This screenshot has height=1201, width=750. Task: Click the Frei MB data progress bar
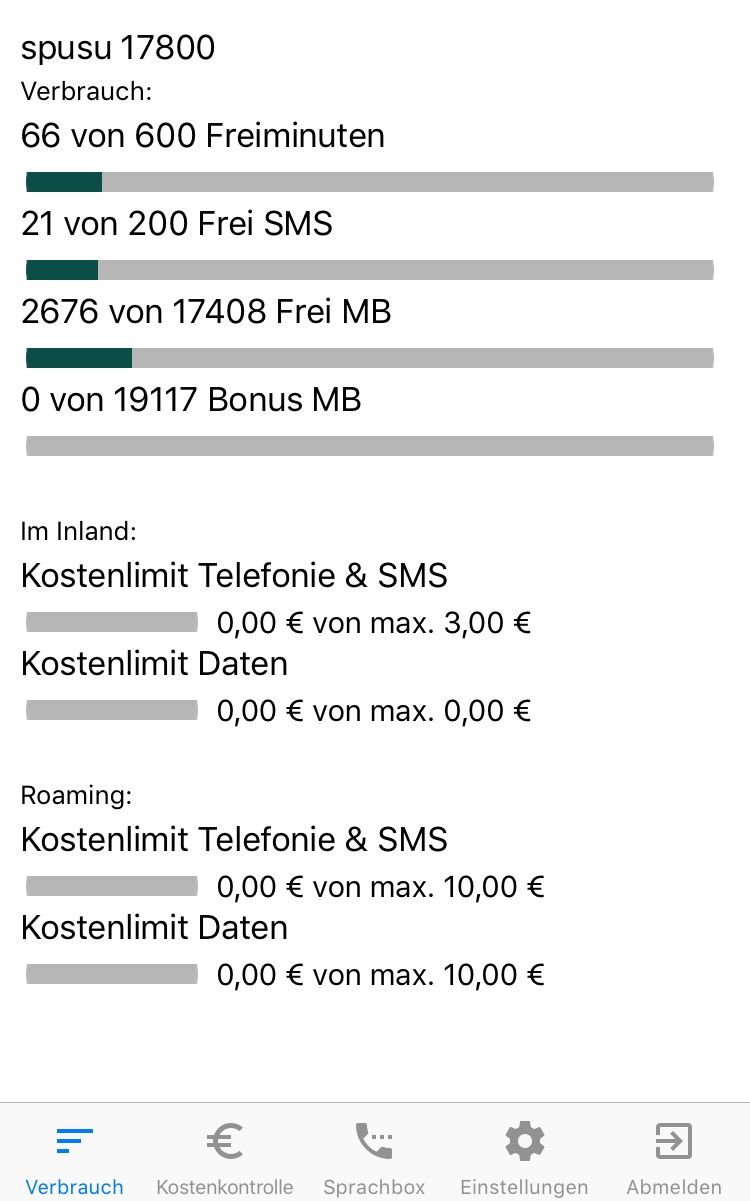point(369,358)
